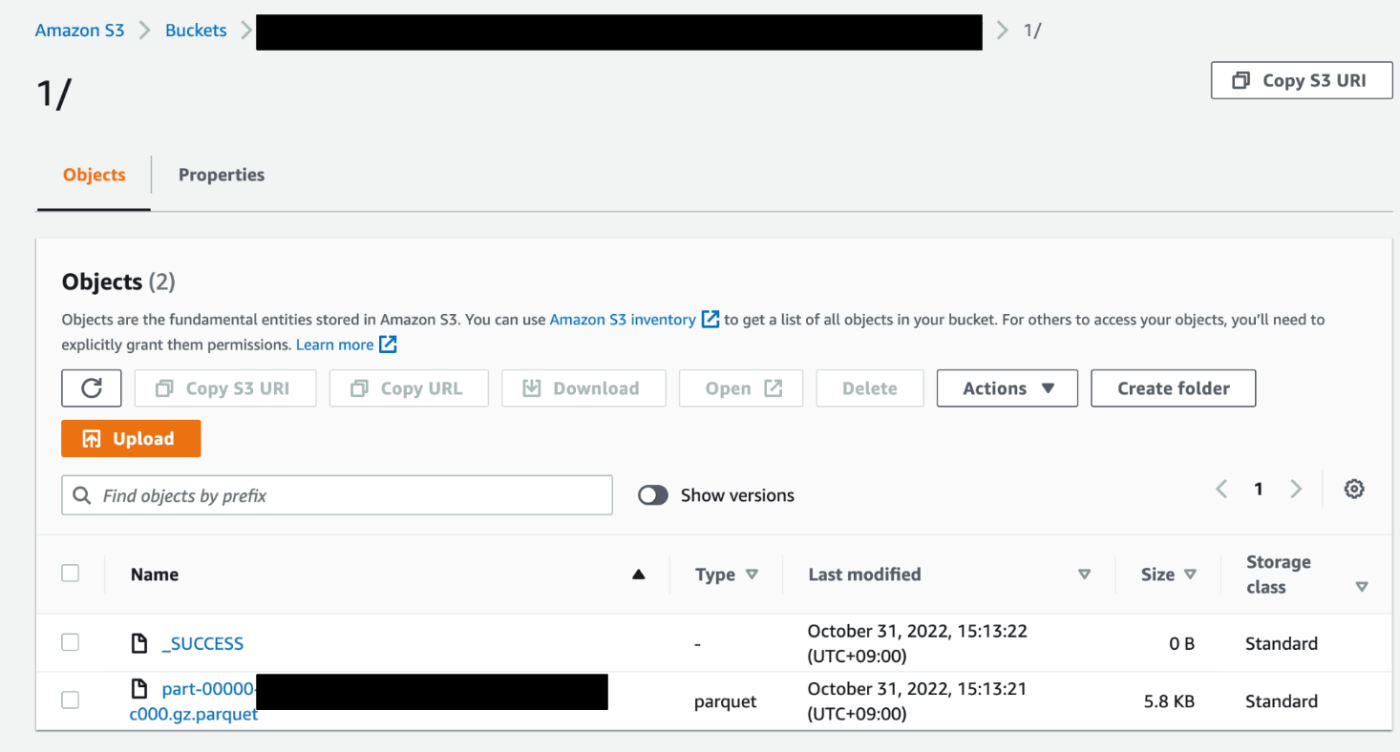Image resolution: width=1400 pixels, height=752 pixels.
Task: Click the refresh objects icon button
Action: tap(91, 388)
